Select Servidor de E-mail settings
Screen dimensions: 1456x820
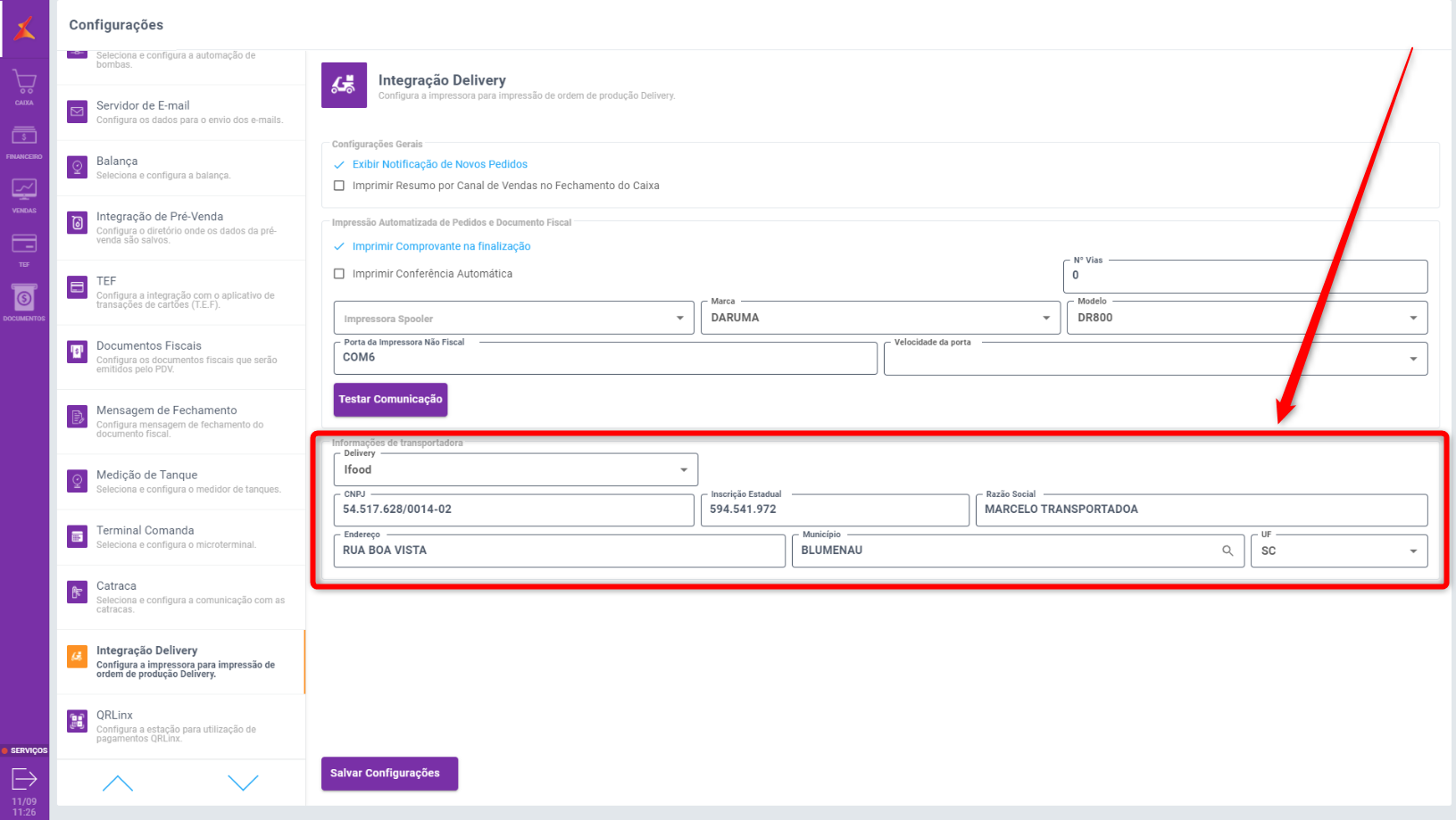coord(181,112)
